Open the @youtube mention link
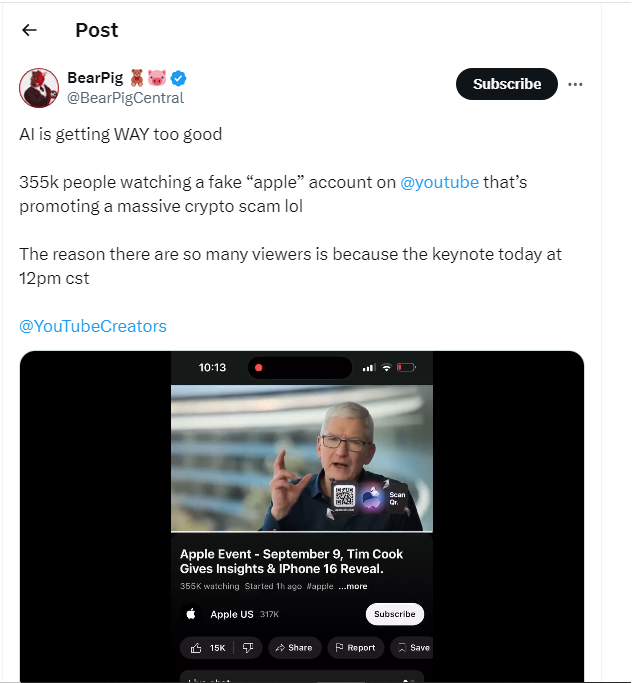 pos(439,182)
